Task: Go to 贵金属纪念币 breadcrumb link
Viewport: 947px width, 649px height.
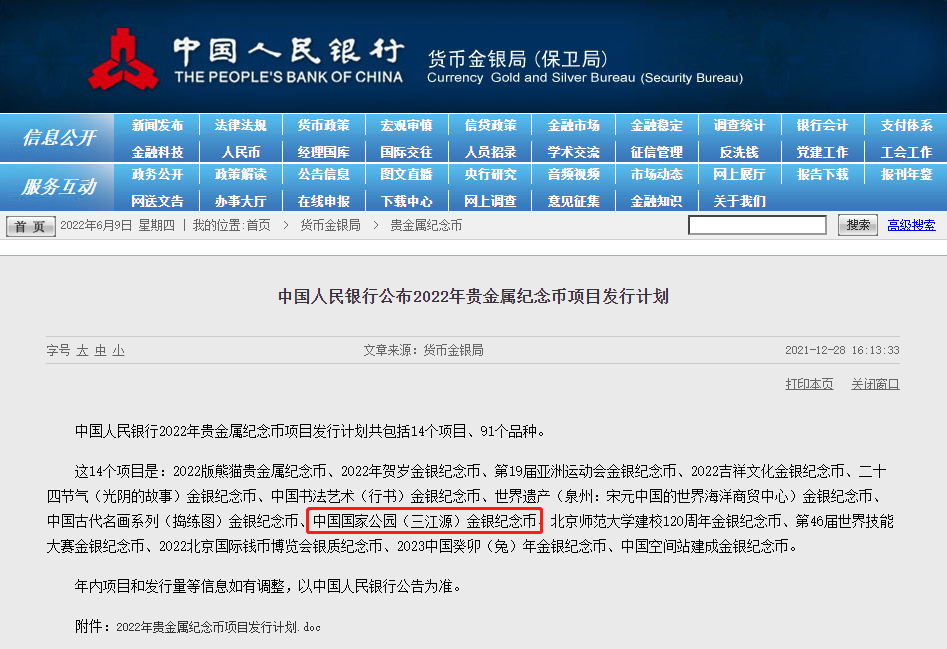Action: (x=426, y=226)
